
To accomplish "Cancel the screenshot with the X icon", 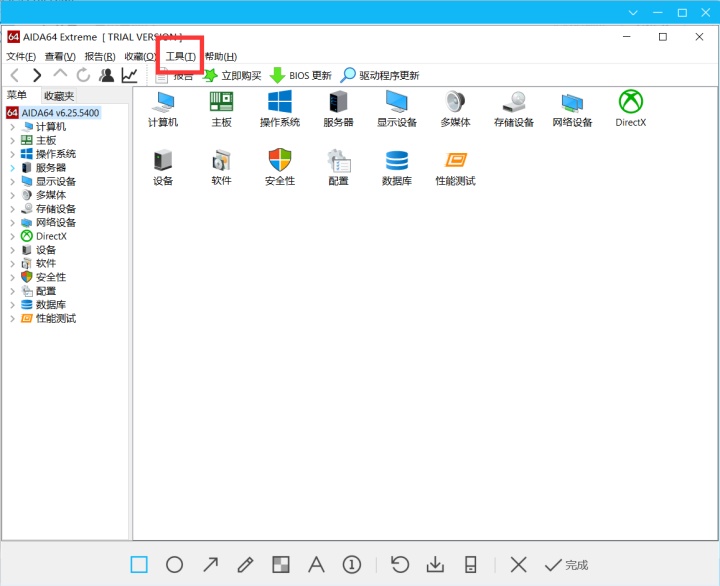I will 518,564.
